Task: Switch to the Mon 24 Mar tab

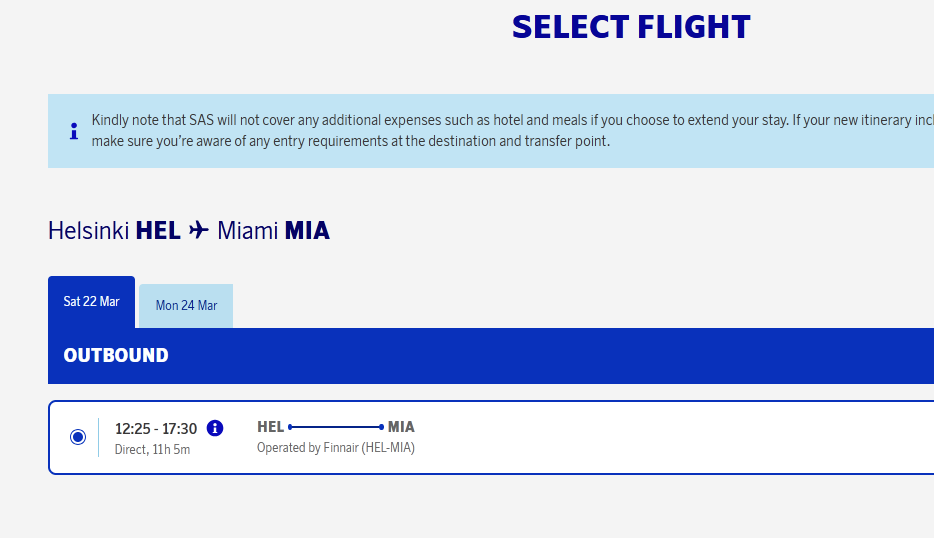Action: click(x=186, y=306)
